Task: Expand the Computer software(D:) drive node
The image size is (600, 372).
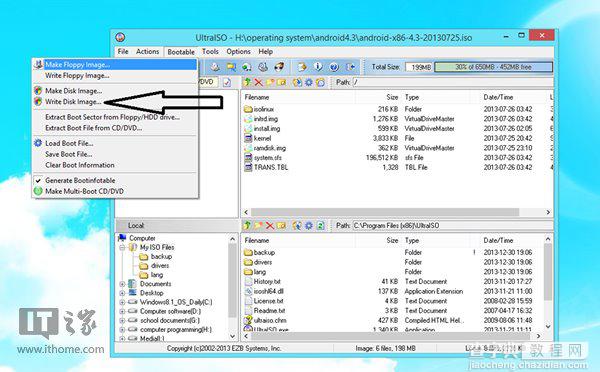Action: (x=122, y=312)
